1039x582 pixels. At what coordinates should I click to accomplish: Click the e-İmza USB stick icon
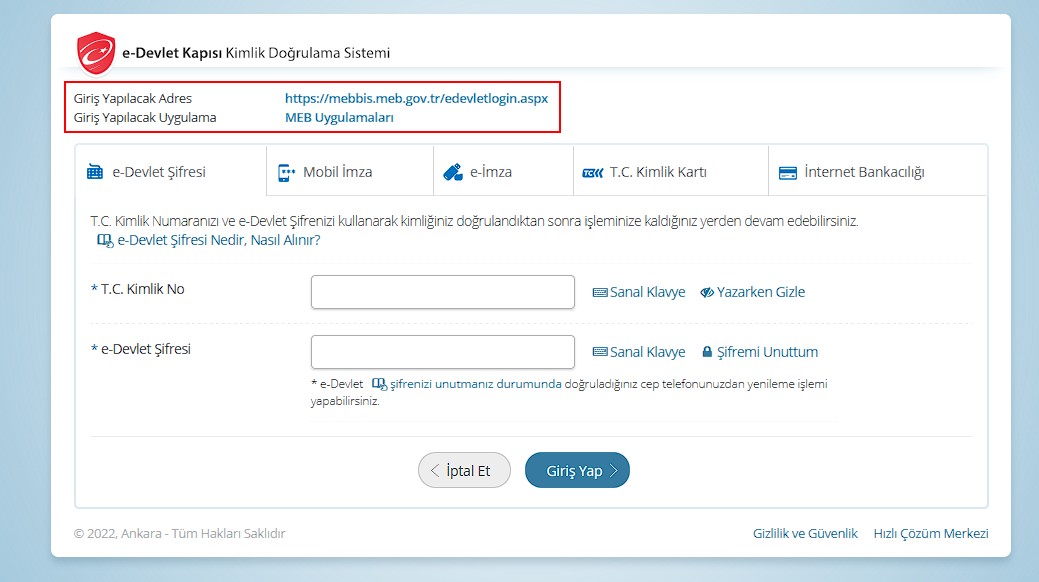click(452, 172)
